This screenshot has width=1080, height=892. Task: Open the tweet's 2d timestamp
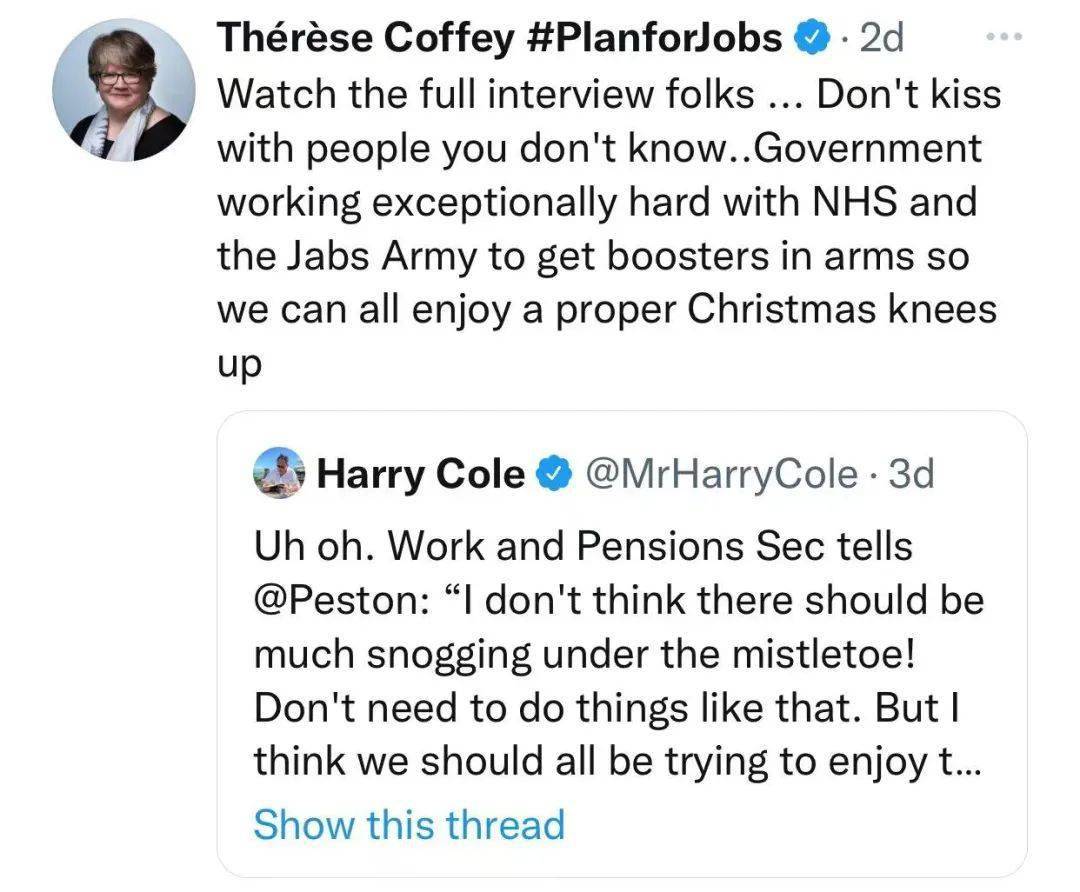tap(880, 38)
